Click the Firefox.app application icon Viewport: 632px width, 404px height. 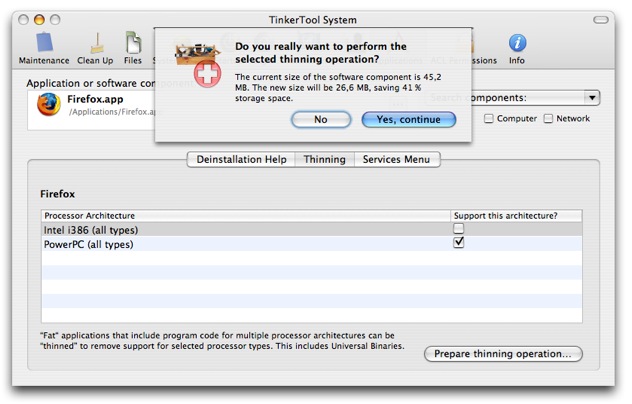tap(49, 104)
